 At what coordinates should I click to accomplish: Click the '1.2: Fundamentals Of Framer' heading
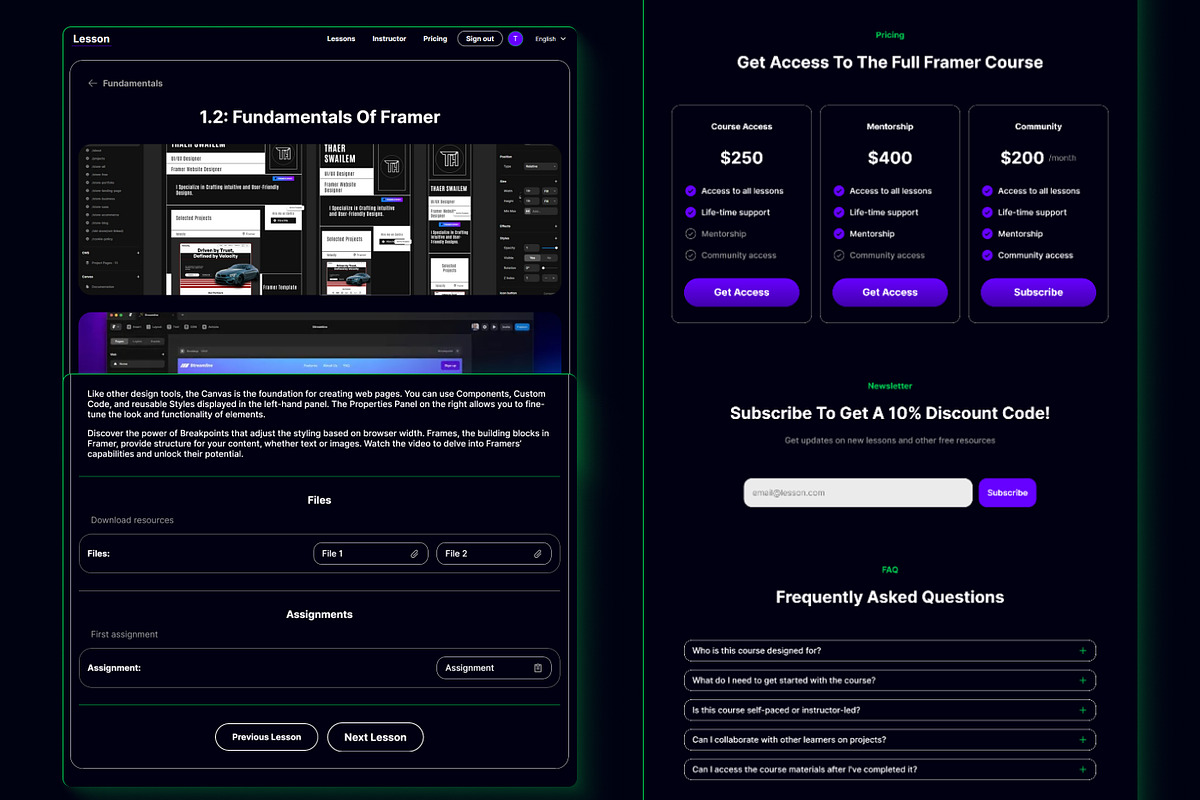point(320,117)
